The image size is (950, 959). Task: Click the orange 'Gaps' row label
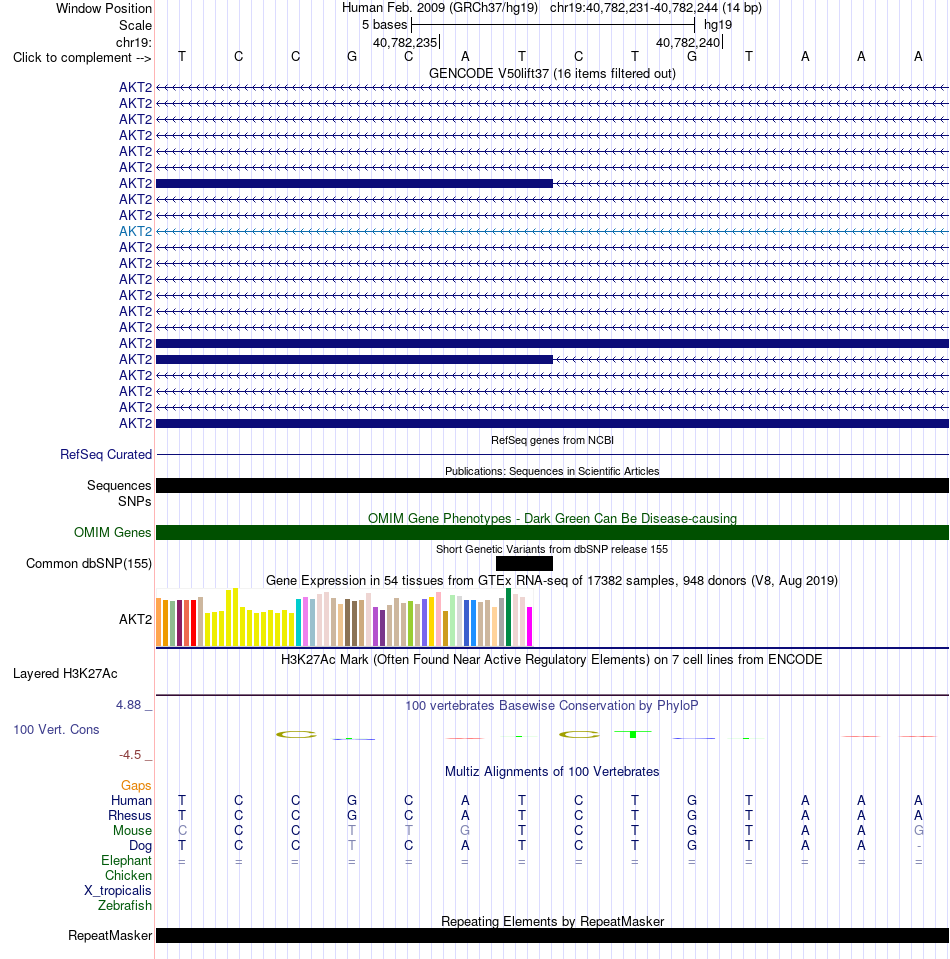(136, 786)
